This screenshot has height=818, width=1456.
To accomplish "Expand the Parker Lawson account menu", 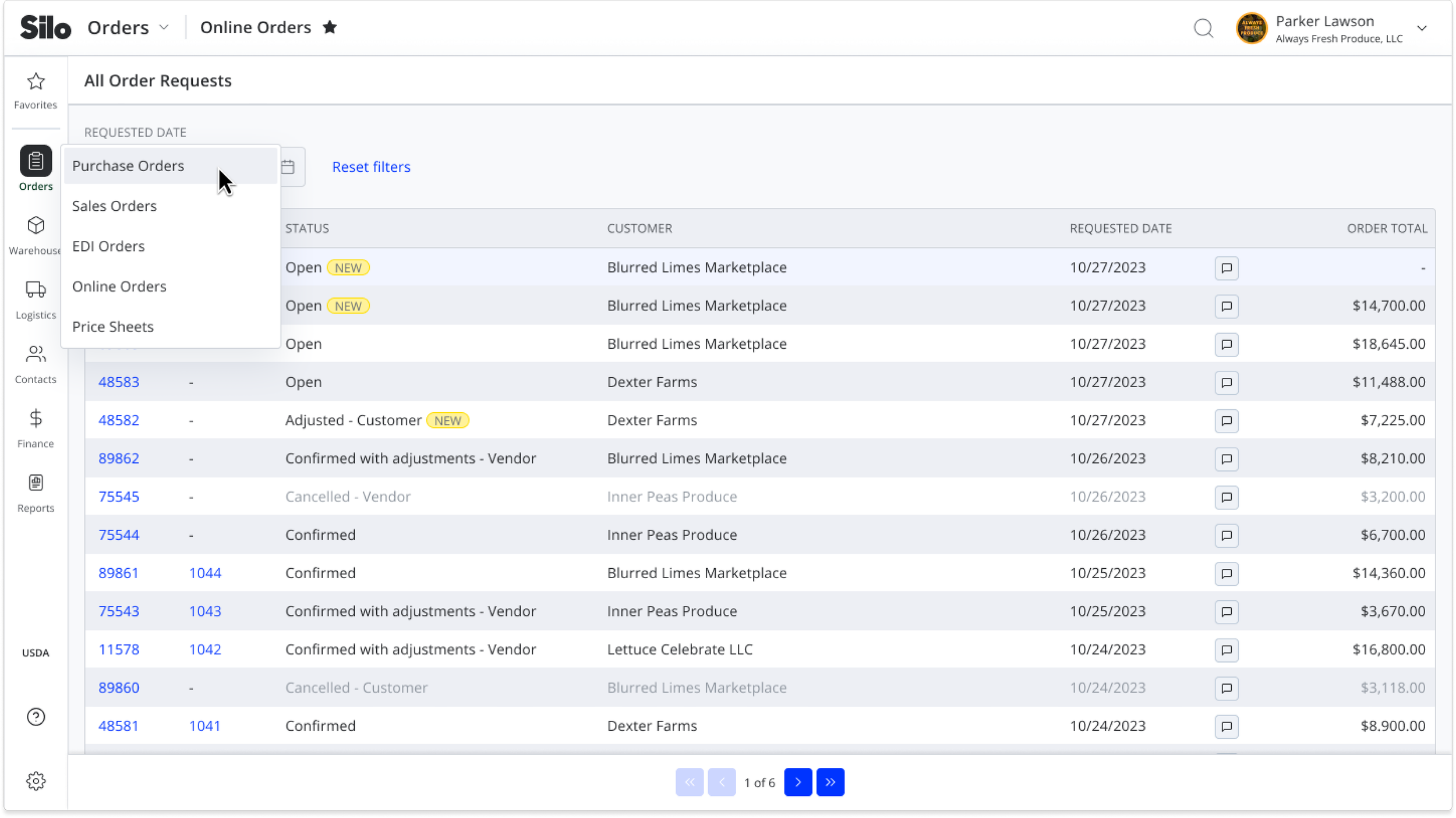I will tap(1422, 29).
